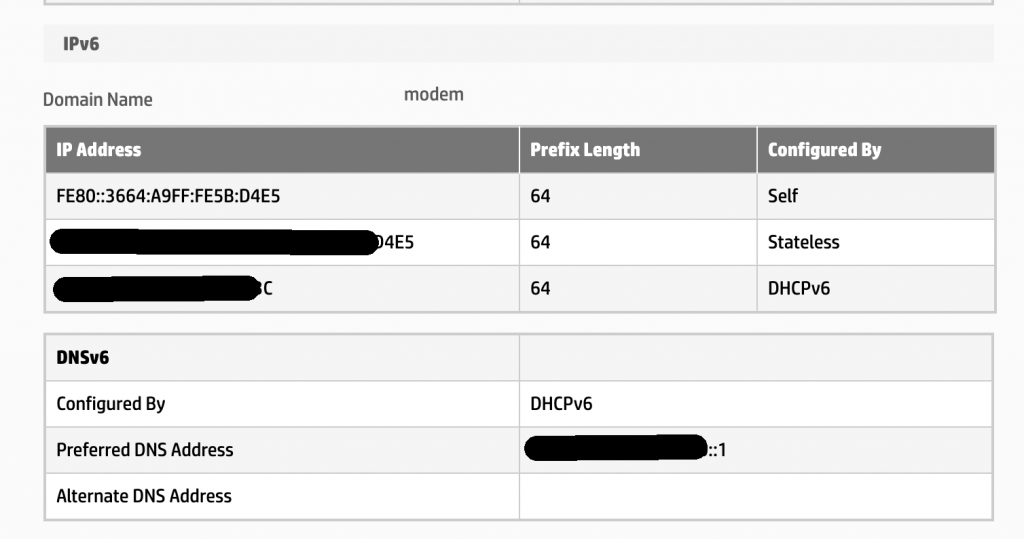This screenshot has width=1024, height=539.
Task: Select the preferred DNS address ending in ::1
Action: pyautogui.click(x=625, y=450)
